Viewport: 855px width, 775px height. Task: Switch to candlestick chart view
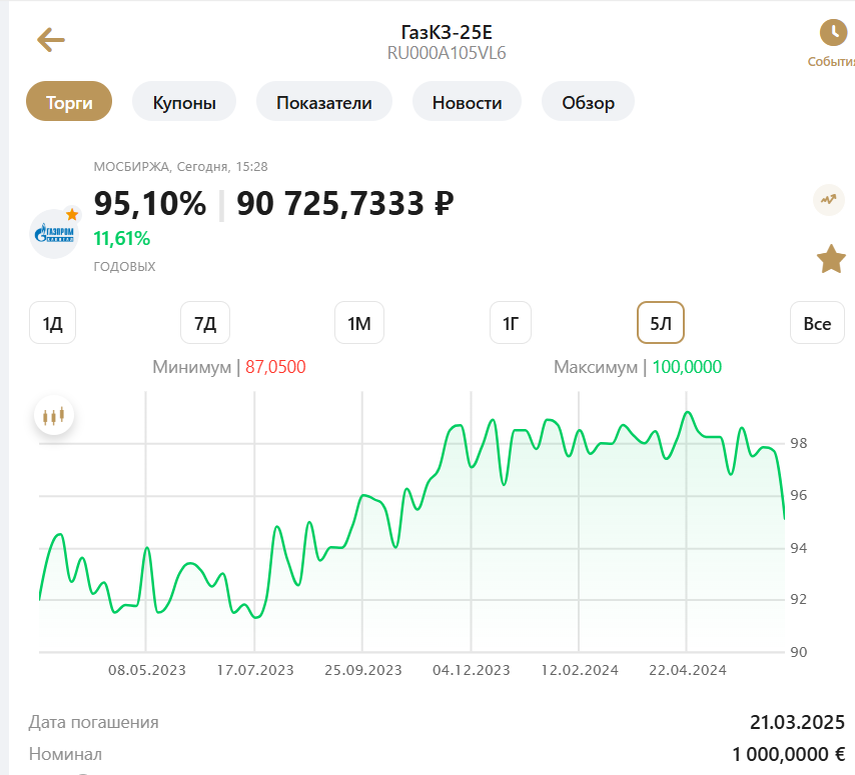point(53,416)
